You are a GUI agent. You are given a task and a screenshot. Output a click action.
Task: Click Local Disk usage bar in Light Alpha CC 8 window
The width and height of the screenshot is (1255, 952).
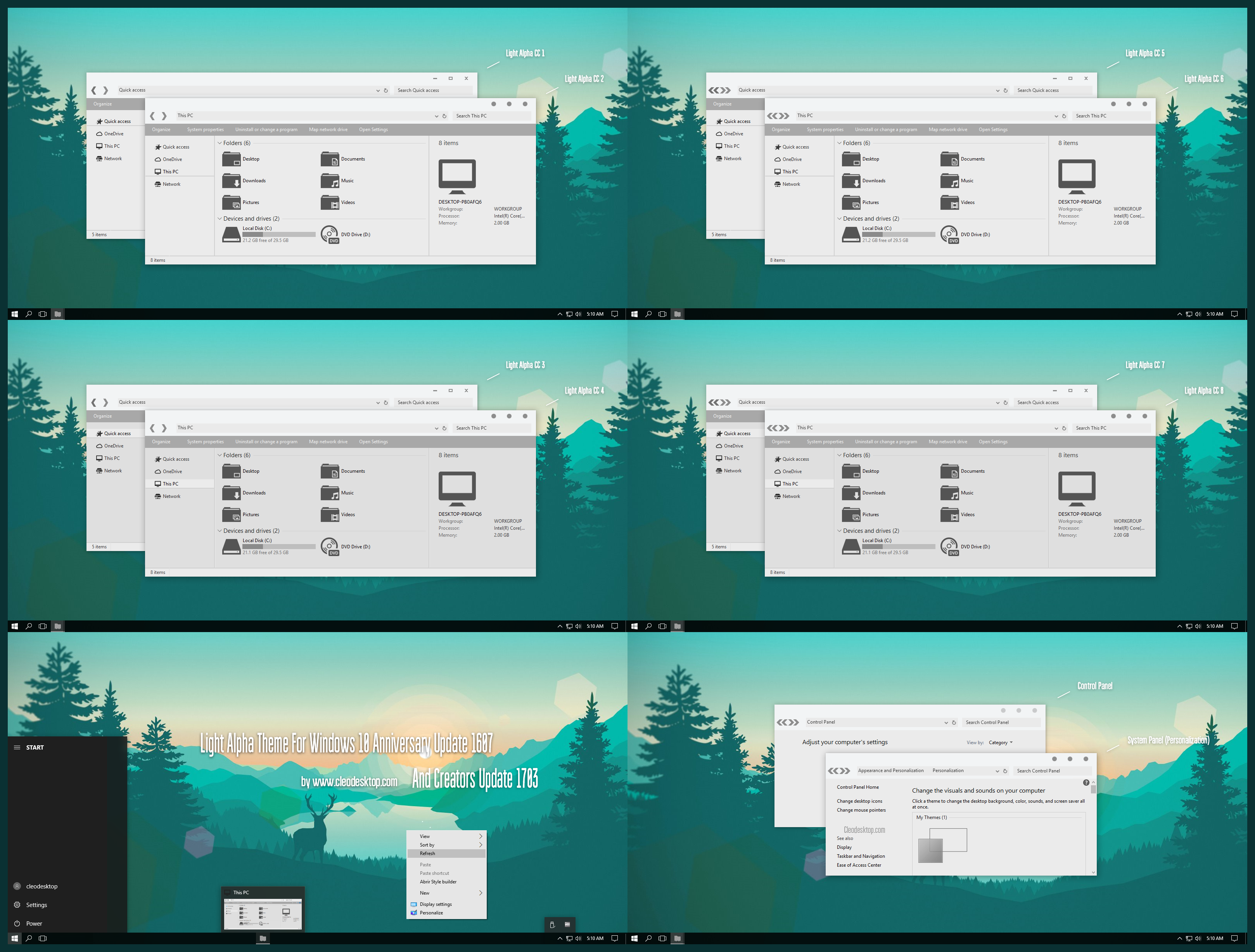(x=898, y=546)
